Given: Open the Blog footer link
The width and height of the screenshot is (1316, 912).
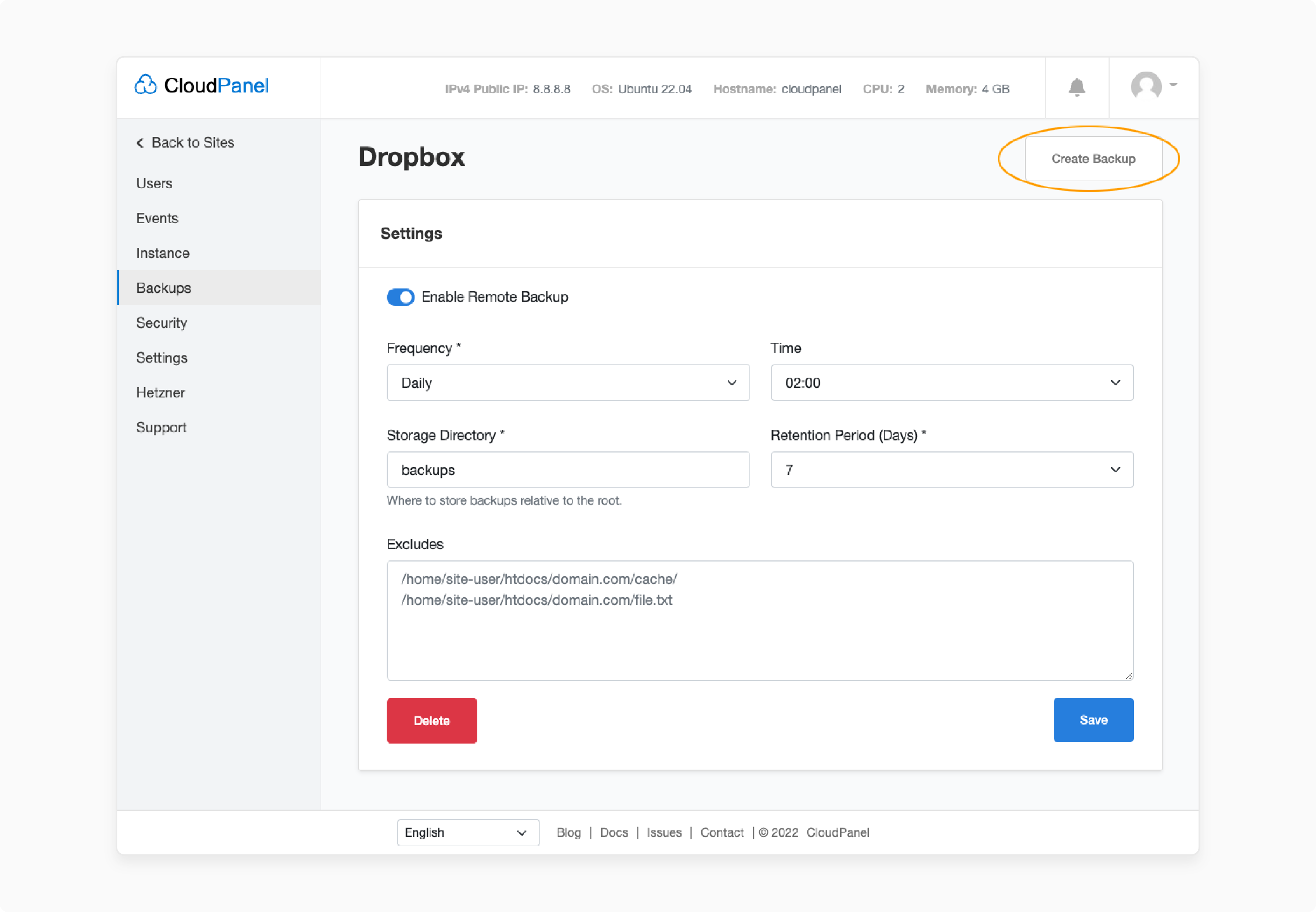Looking at the screenshot, I should [569, 833].
